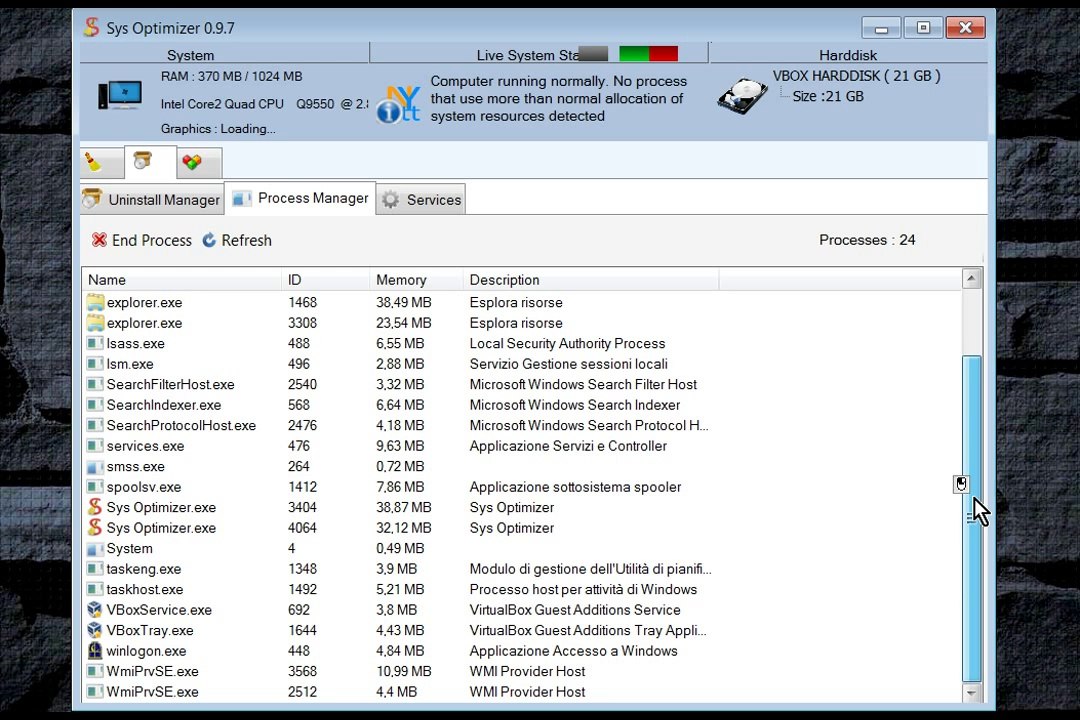Click the Processes : 24 counter

point(866,240)
